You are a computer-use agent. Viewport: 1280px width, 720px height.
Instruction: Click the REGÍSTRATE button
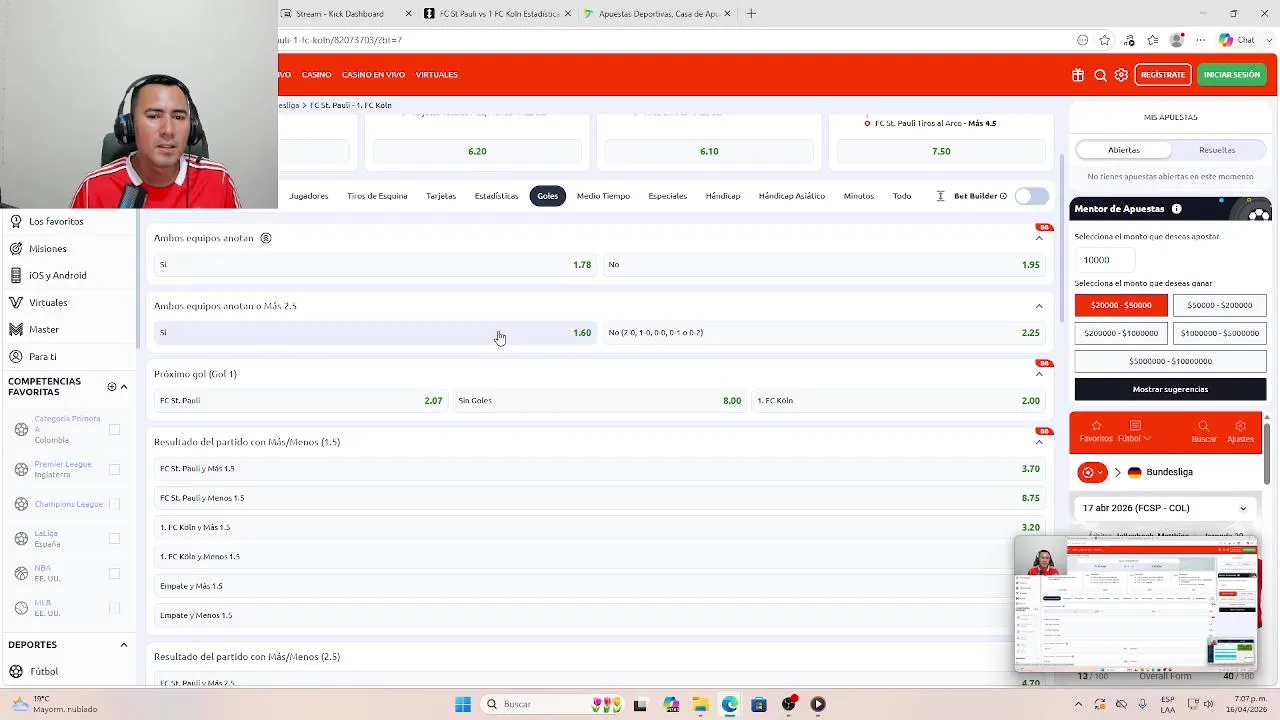pos(1163,75)
